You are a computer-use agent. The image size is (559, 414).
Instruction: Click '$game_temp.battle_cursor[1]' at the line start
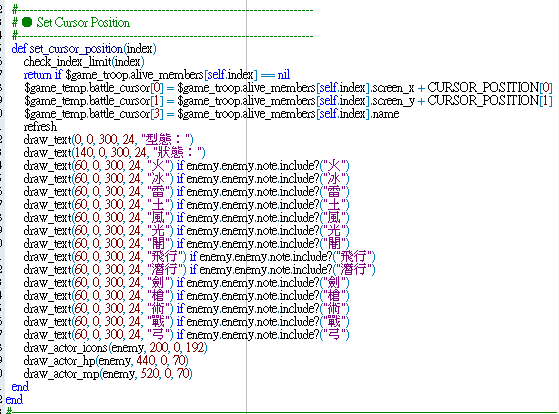point(93,101)
